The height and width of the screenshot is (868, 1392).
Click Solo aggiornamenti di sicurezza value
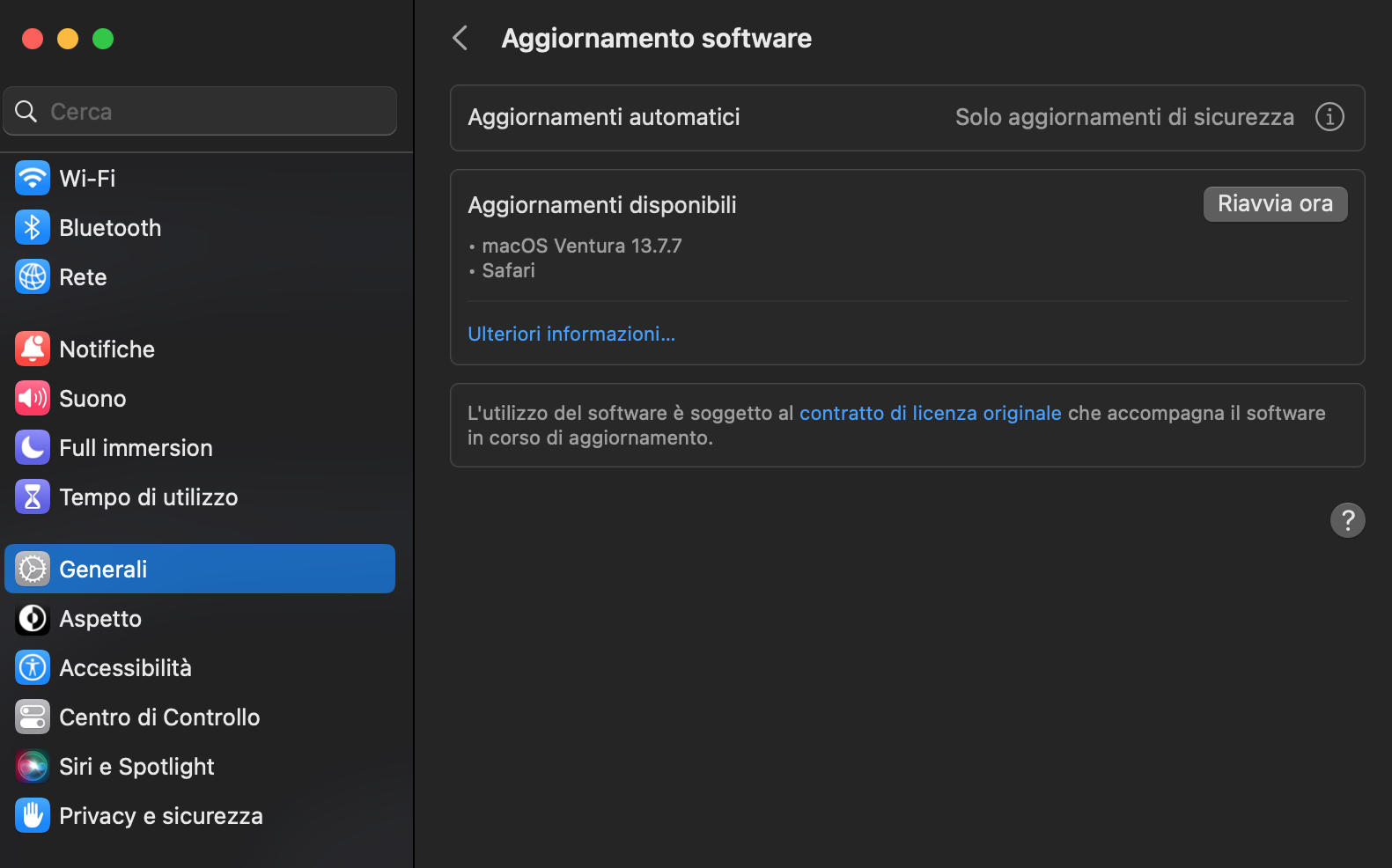click(x=1124, y=116)
